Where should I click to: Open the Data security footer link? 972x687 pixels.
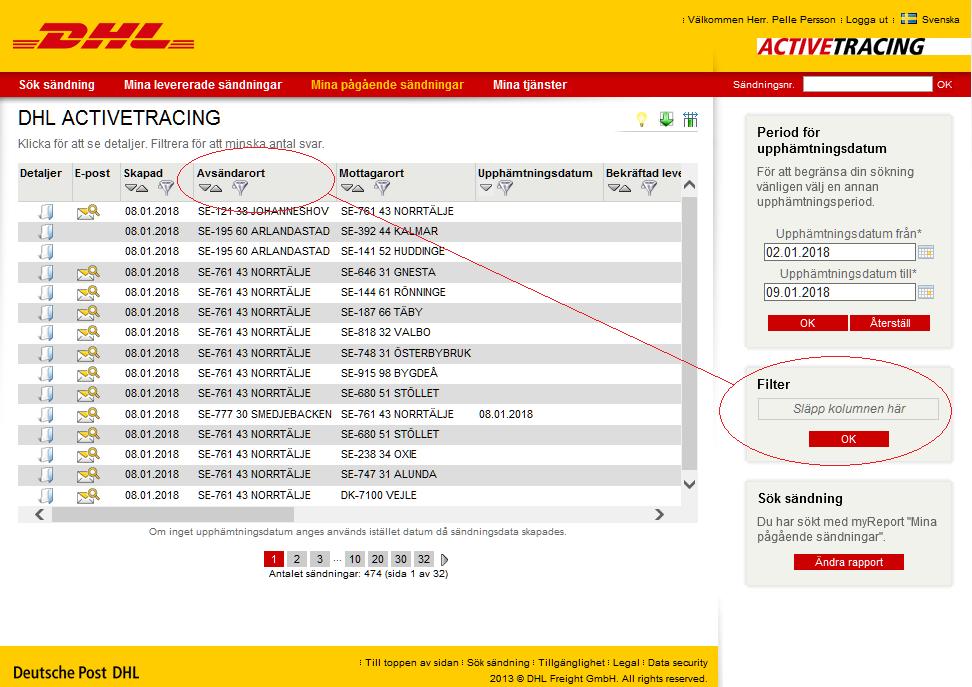coord(678,663)
